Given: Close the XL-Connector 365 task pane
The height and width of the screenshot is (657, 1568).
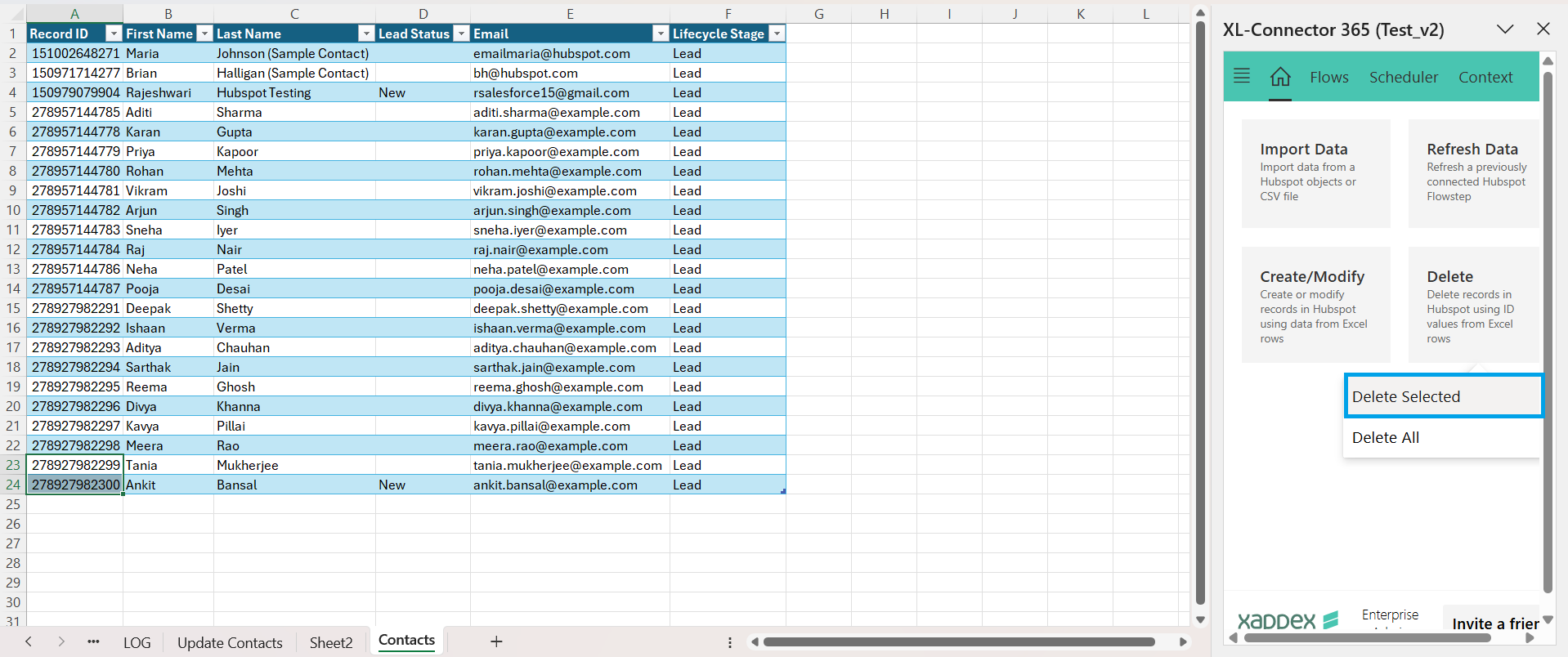Looking at the screenshot, I should coord(1543,29).
